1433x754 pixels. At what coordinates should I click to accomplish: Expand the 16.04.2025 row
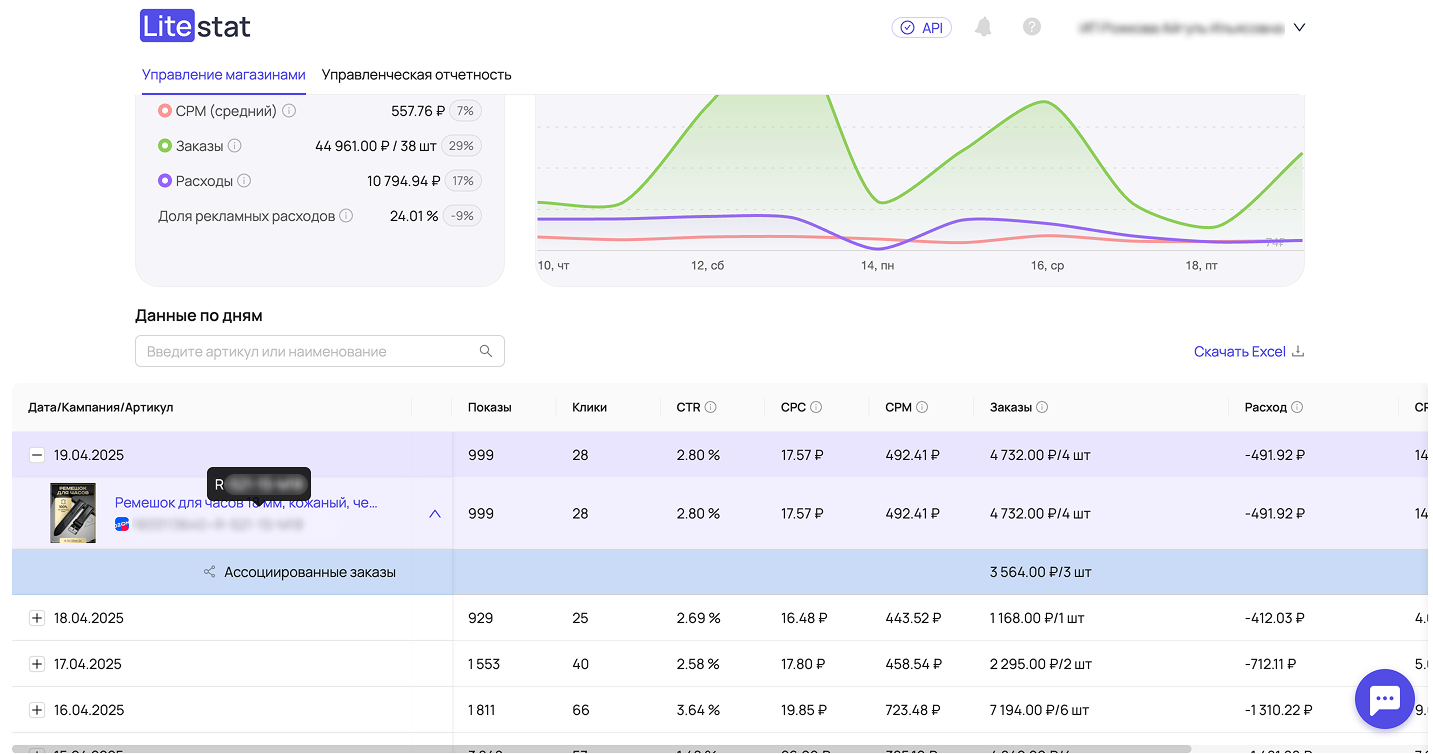pos(37,710)
